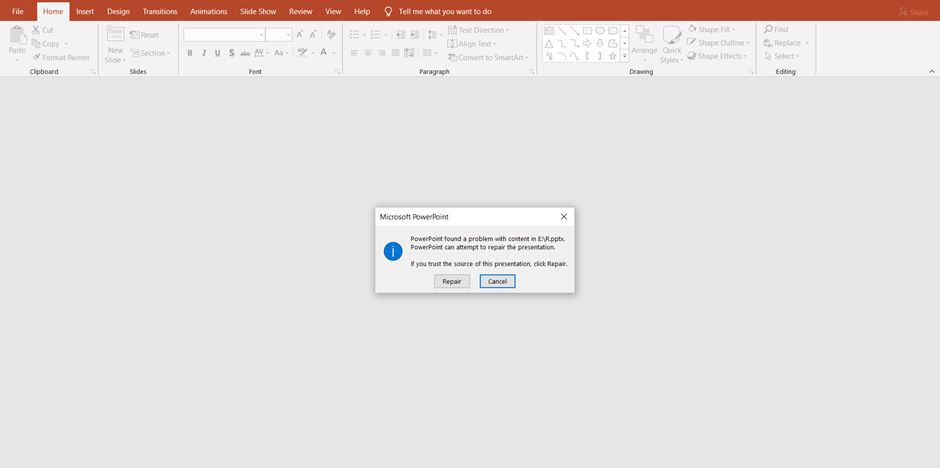
Task: Open the Section dropdown
Action: coord(150,53)
